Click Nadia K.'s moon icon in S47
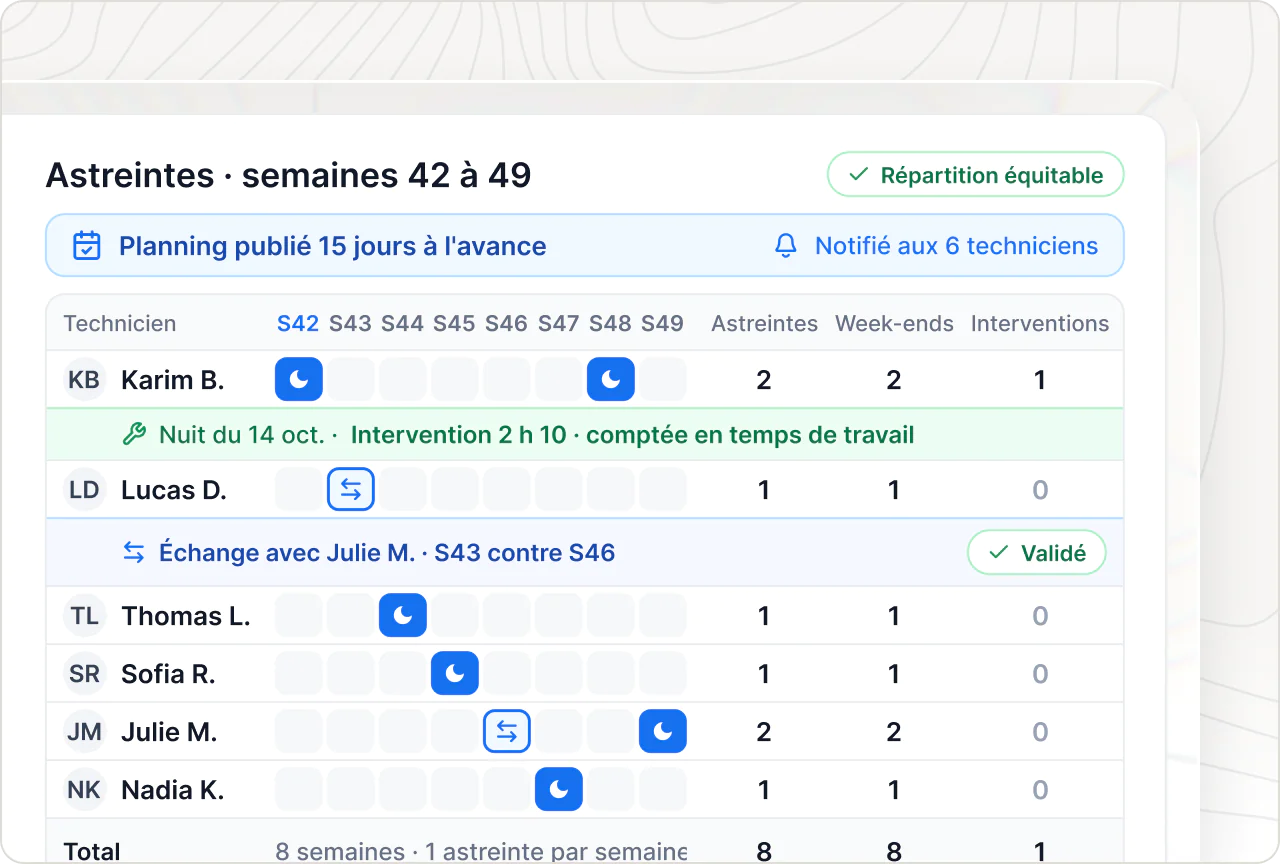The height and width of the screenshot is (864, 1280). 559,790
